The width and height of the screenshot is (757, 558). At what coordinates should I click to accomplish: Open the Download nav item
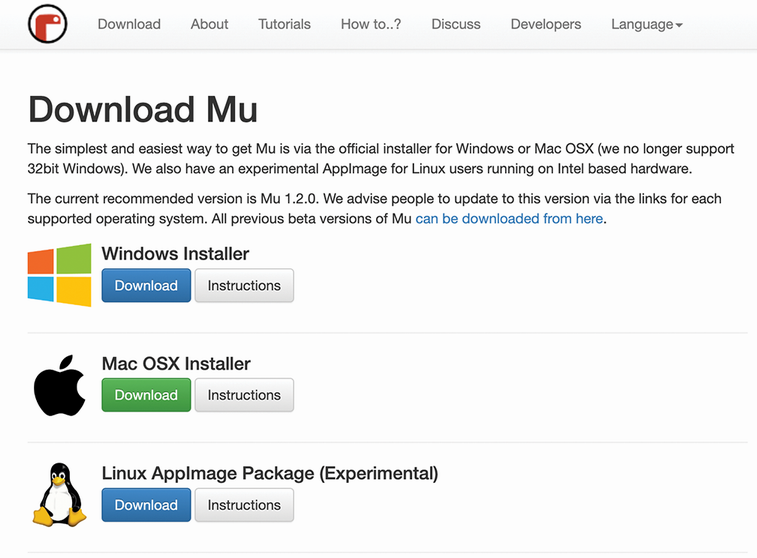coord(129,24)
